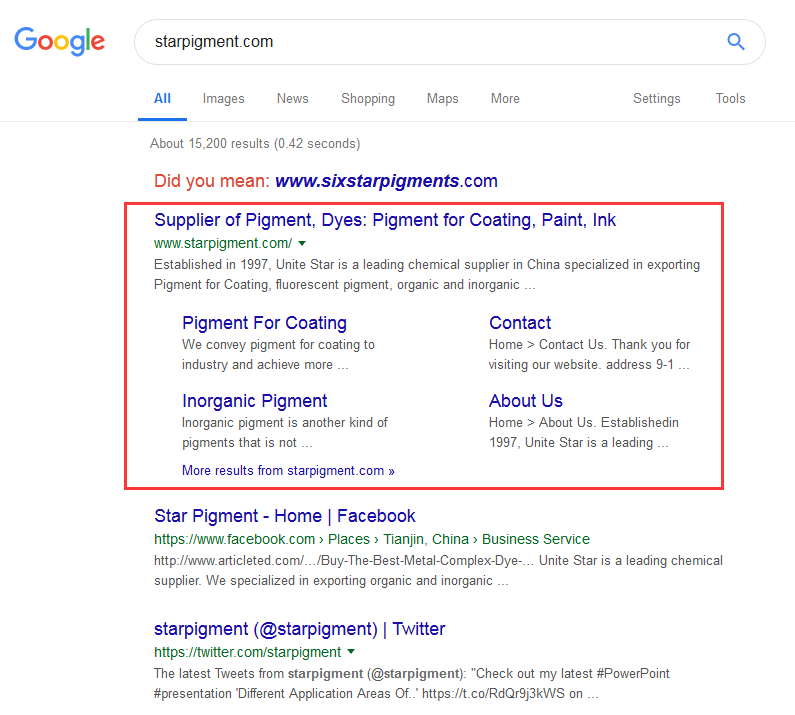Image resolution: width=795 pixels, height=715 pixels.
Task: Click the About 15,200 results text
Action: [x=255, y=144]
